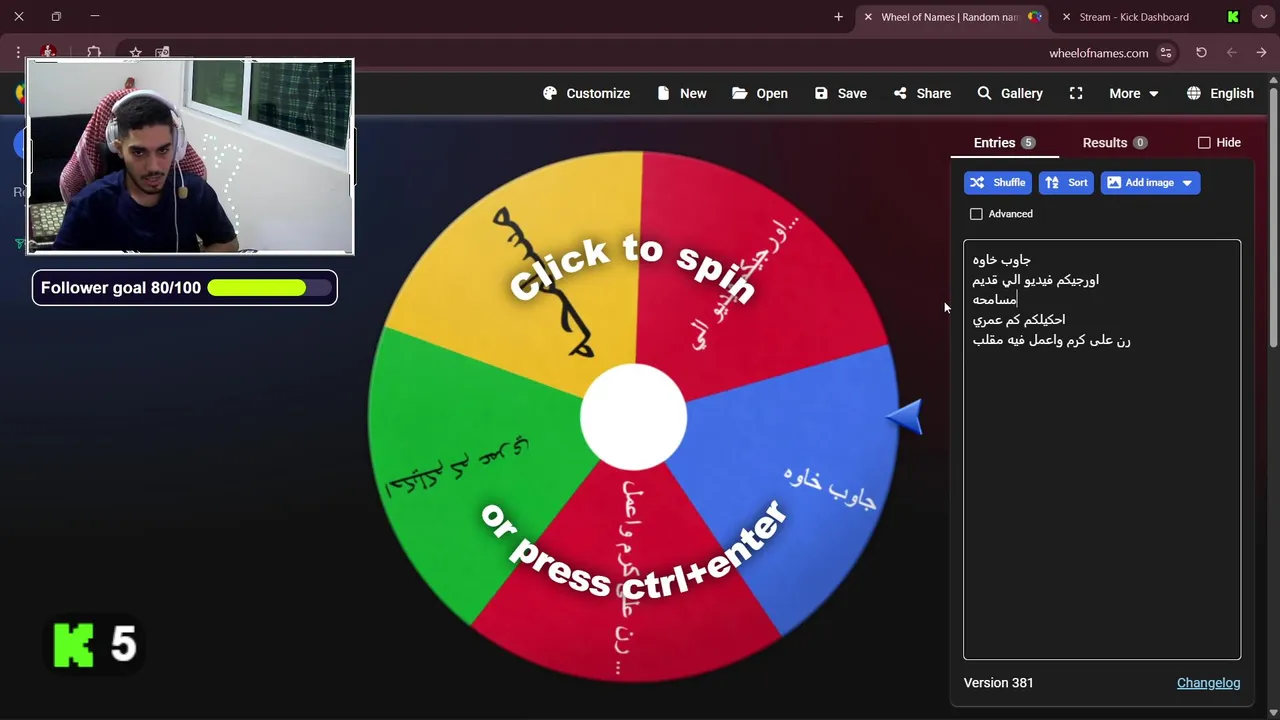The image size is (1280, 720).
Task: Click 'Version 381' text
Action: click(x=998, y=683)
